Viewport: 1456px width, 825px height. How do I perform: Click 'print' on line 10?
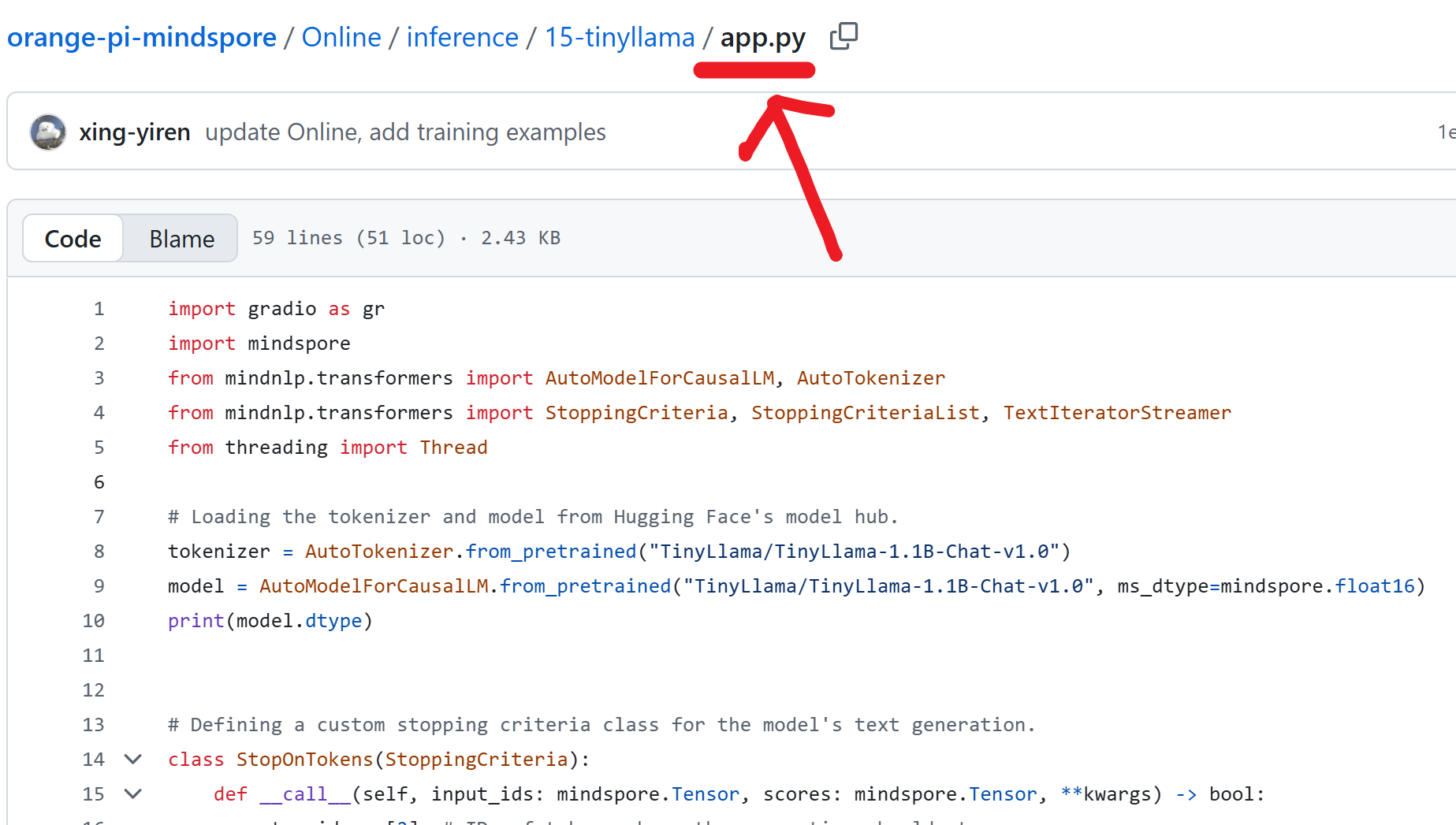[196, 621]
